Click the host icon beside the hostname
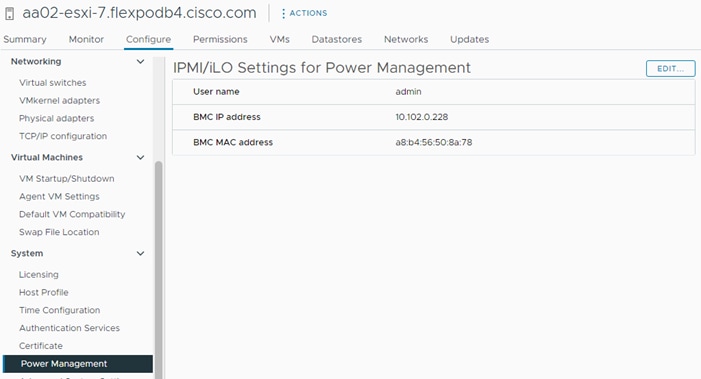The width and height of the screenshot is (701, 379). point(9,13)
